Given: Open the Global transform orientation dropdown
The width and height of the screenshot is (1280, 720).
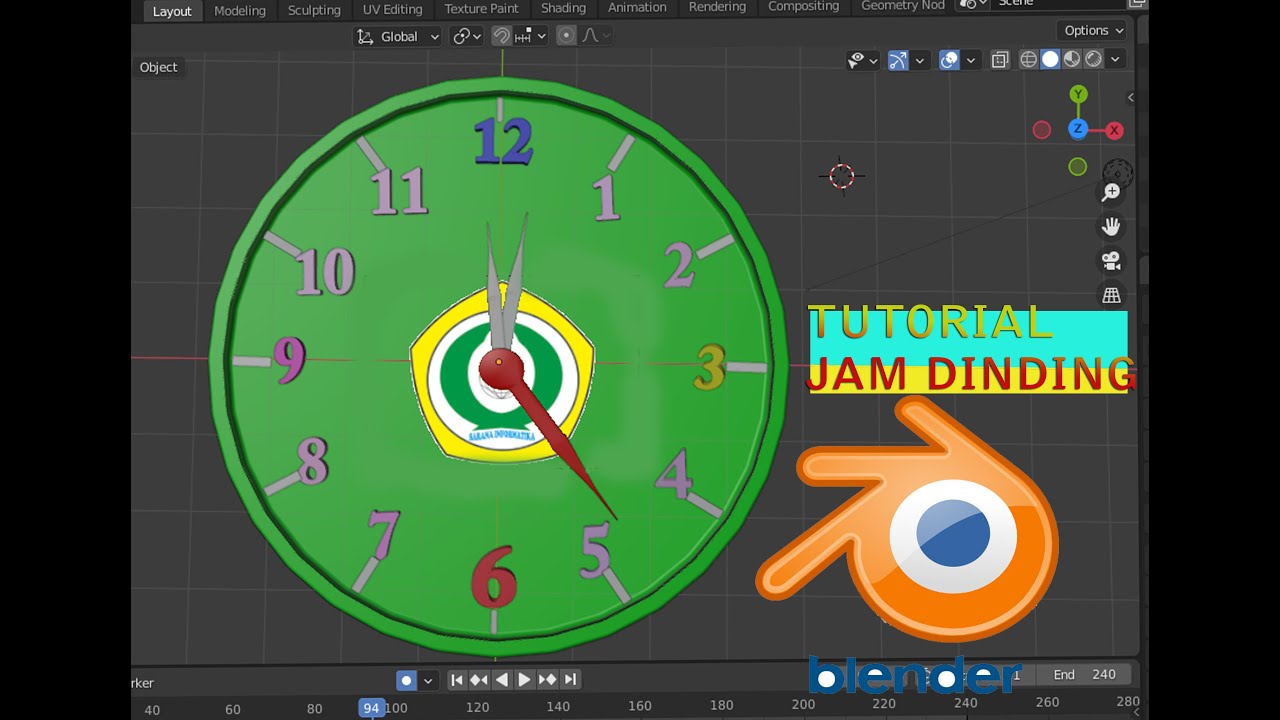Looking at the screenshot, I should click(398, 36).
